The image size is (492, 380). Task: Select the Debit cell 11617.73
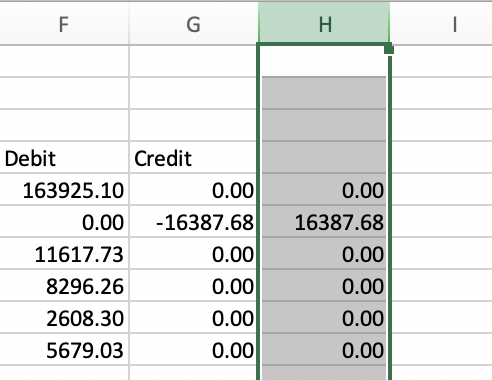[x=64, y=253]
